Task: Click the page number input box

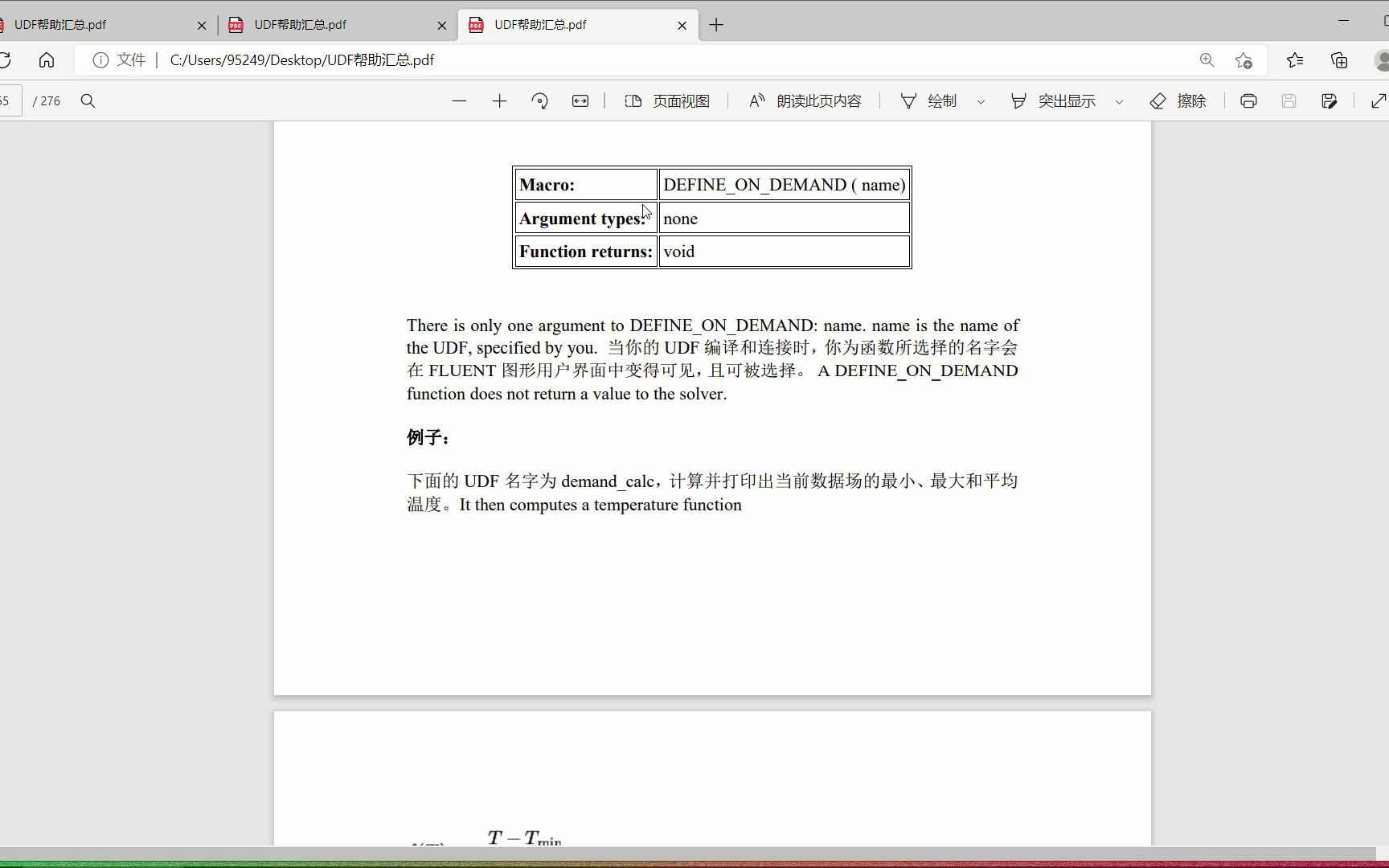Action: (x=10, y=101)
